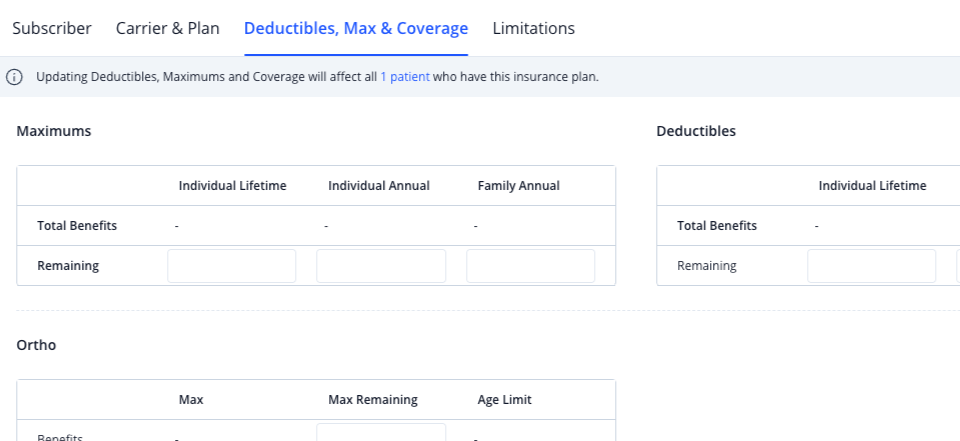Click Individual Lifetime header in Maximums table

(x=233, y=186)
